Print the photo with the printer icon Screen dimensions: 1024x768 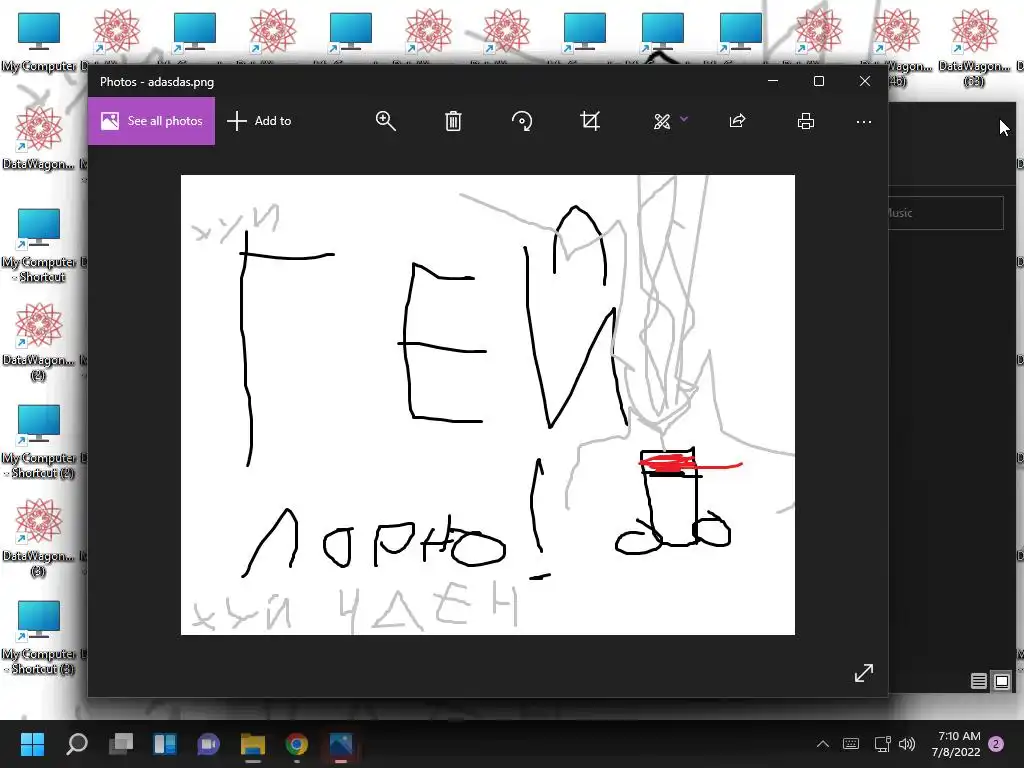(x=806, y=121)
